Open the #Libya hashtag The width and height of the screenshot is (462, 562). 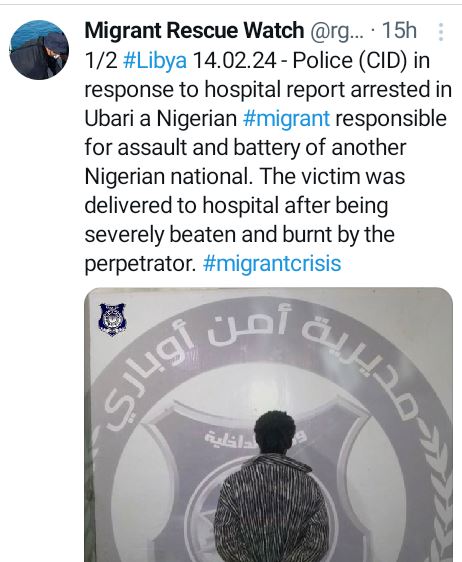155,60
